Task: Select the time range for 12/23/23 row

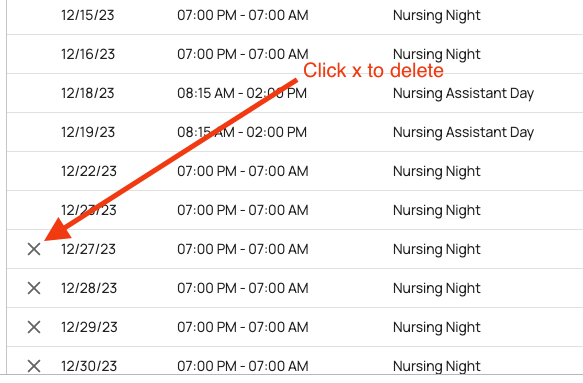Action: 243,210
